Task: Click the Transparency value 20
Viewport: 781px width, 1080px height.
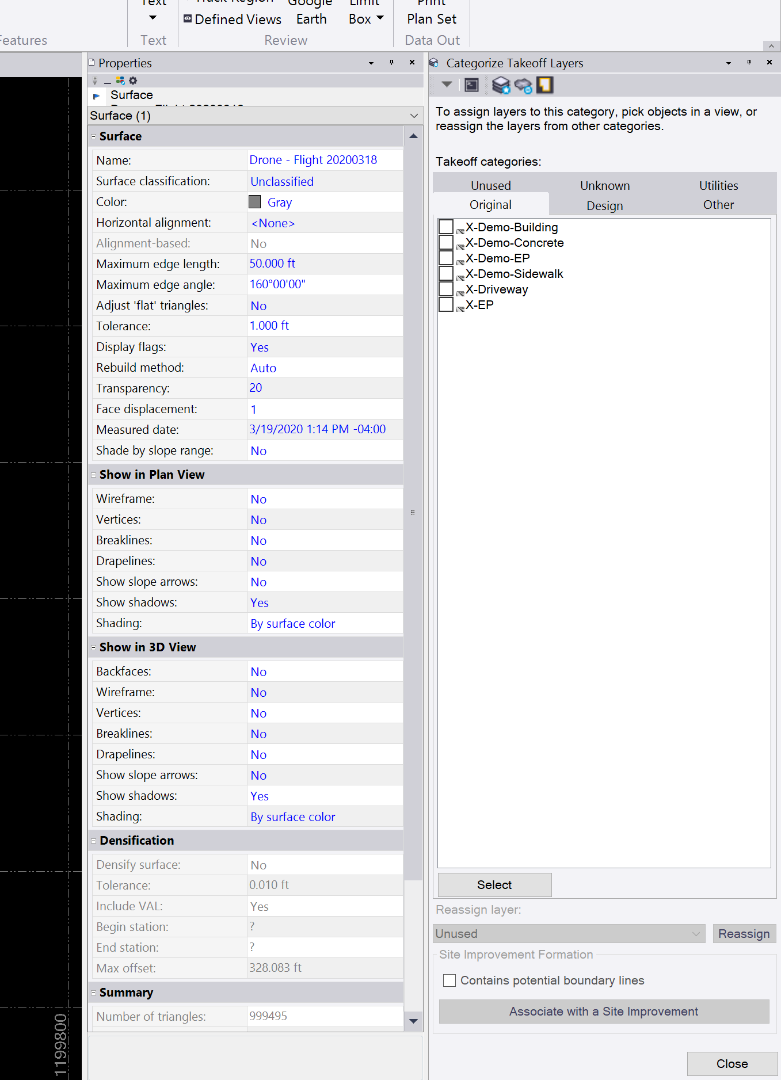Action: click(325, 388)
